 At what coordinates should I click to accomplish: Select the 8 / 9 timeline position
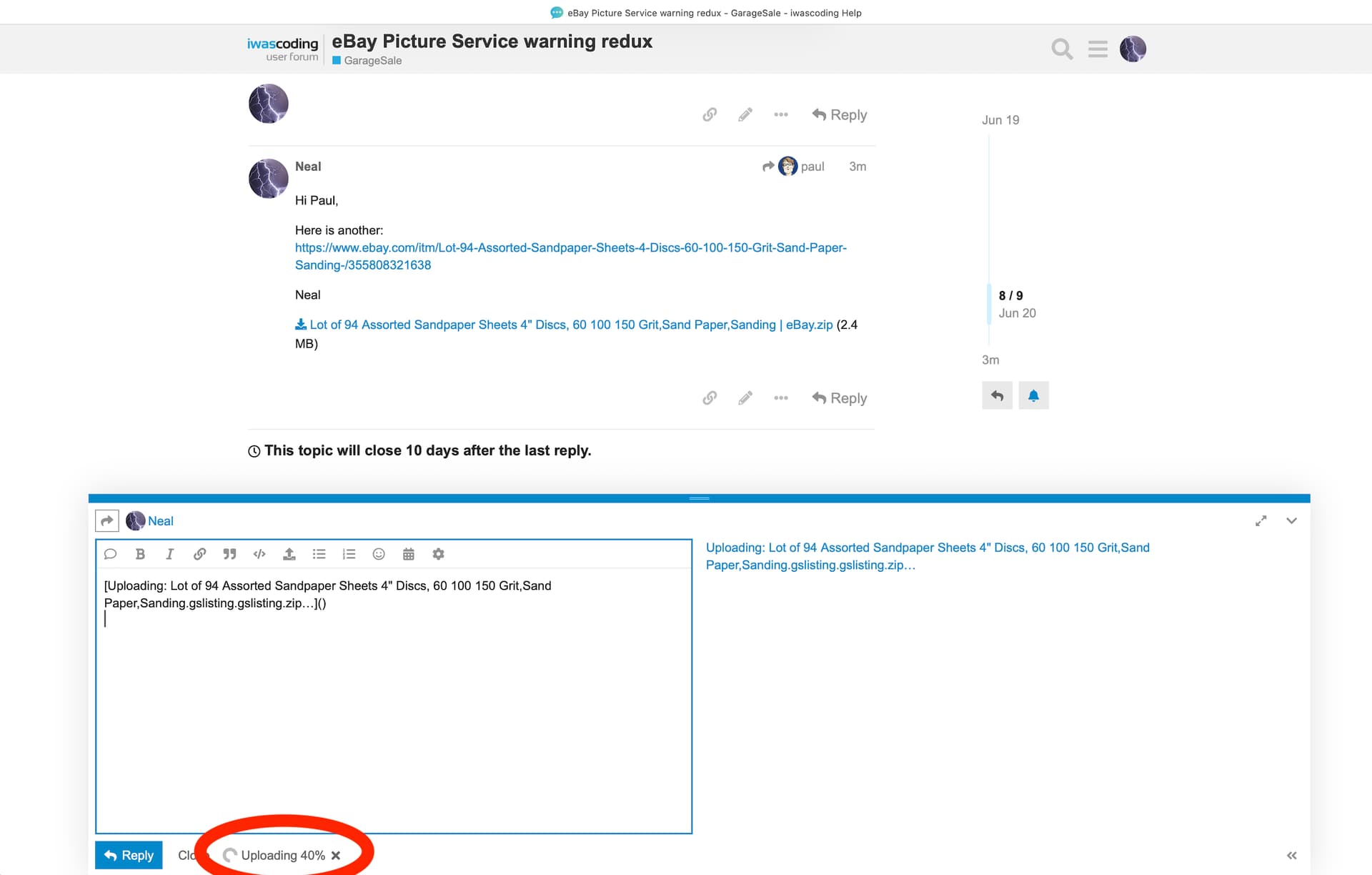tap(1010, 295)
